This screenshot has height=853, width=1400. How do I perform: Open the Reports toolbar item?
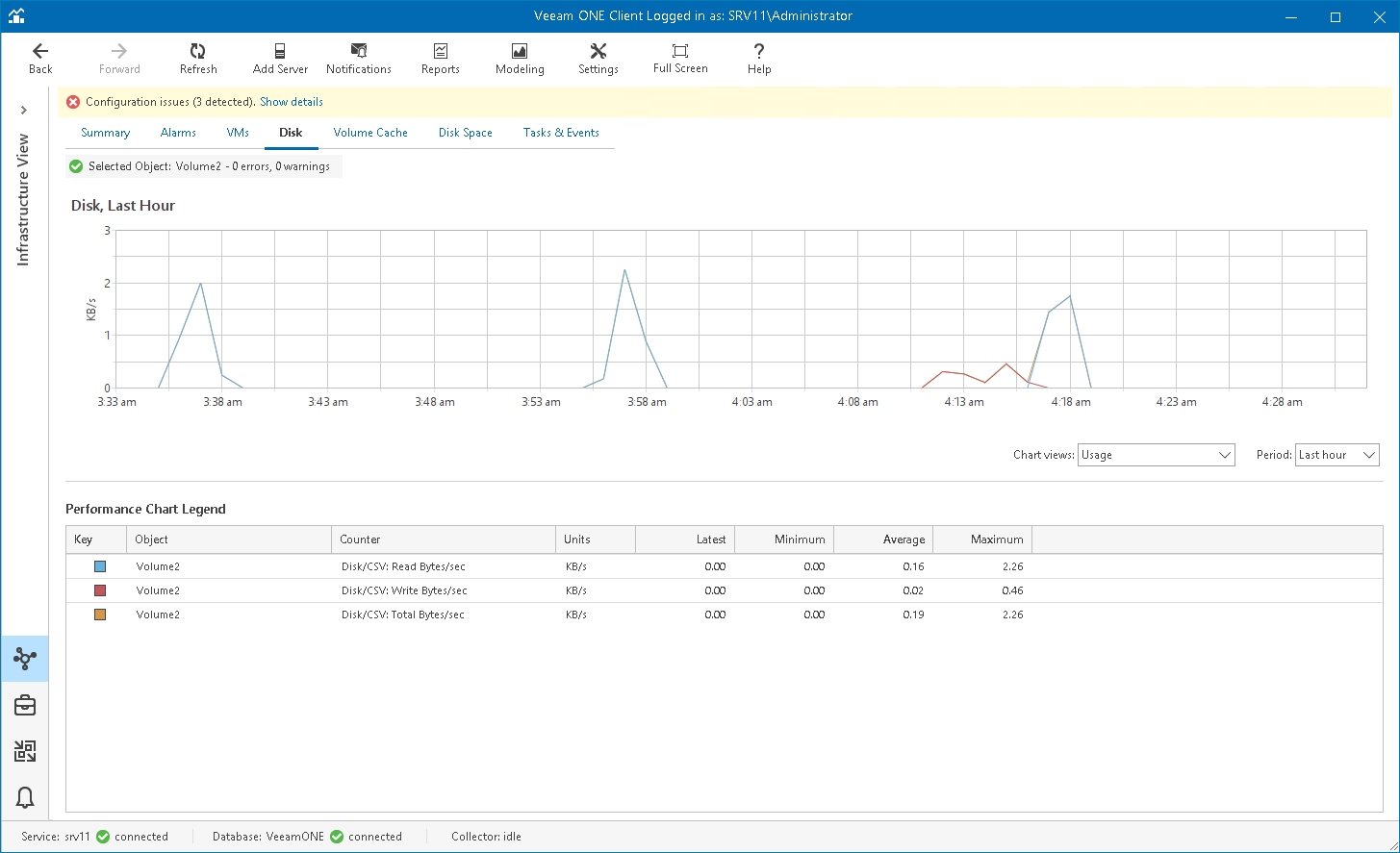[441, 59]
